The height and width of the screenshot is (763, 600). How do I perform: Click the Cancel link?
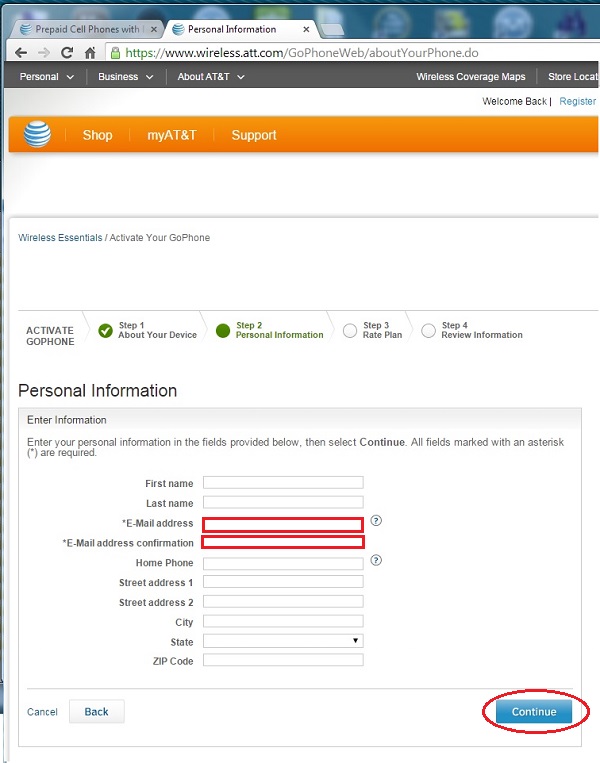pyautogui.click(x=42, y=712)
